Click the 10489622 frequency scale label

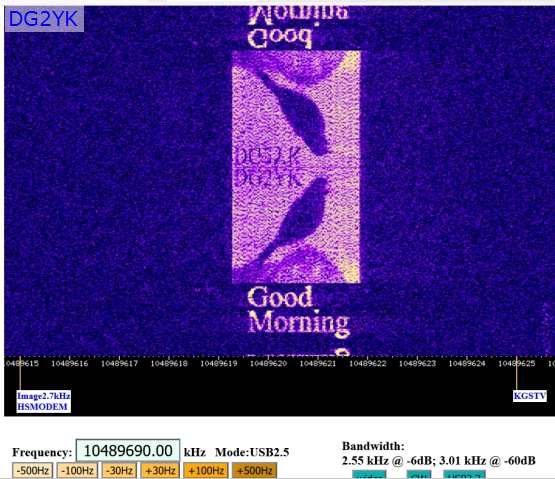pos(368,363)
